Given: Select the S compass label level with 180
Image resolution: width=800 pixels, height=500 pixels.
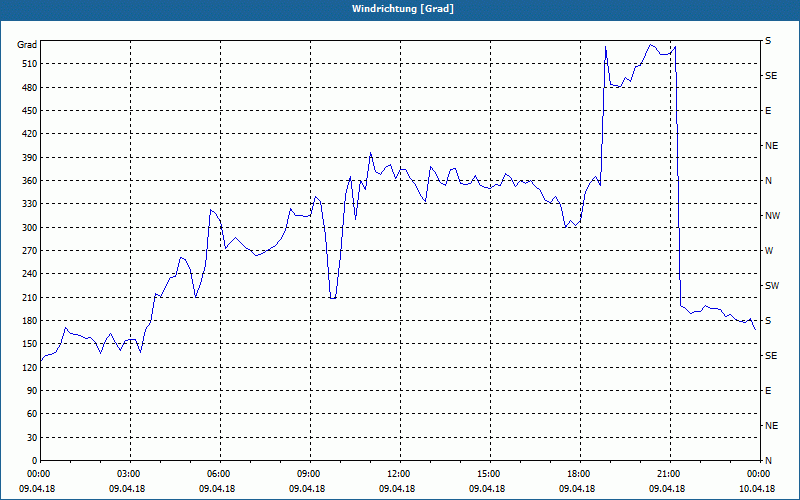Looking at the screenshot, I should [x=768, y=321].
